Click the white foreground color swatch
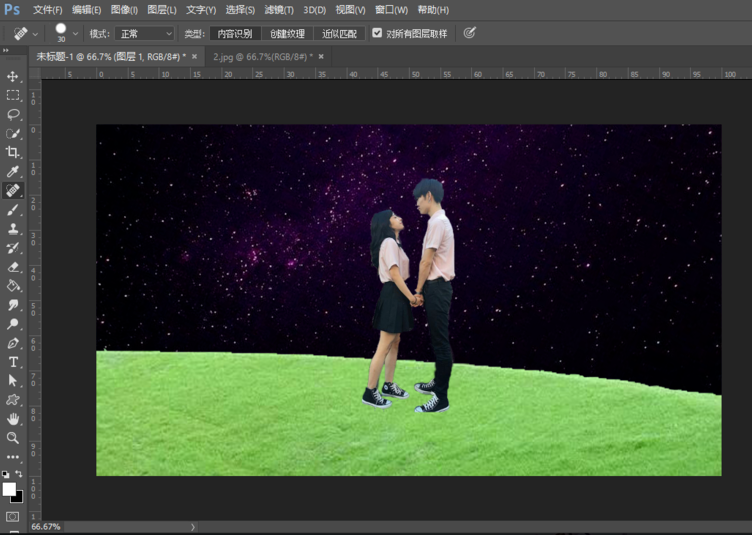 click(x=10, y=488)
